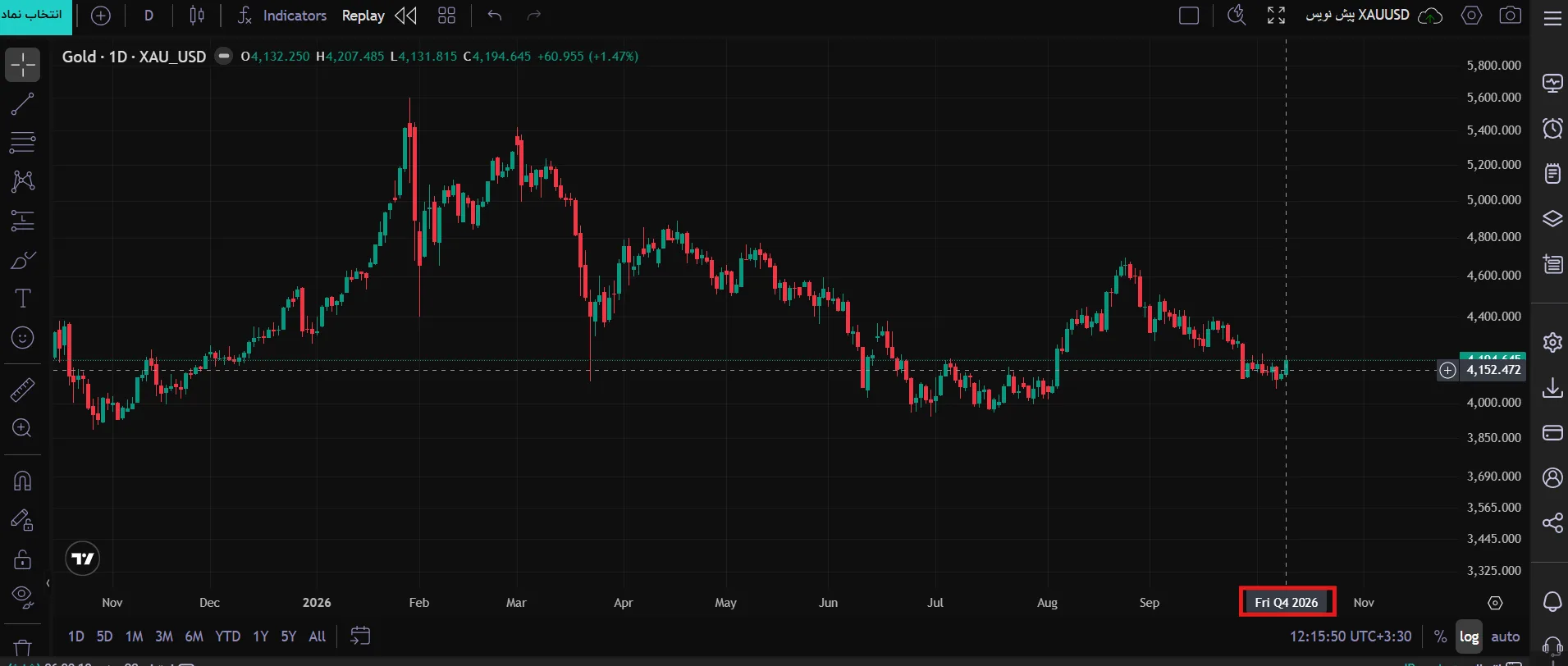Select the 3M time range
Image resolution: width=1568 pixels, height=666 pixels.
pyautogui.click(x=164, y=636)
